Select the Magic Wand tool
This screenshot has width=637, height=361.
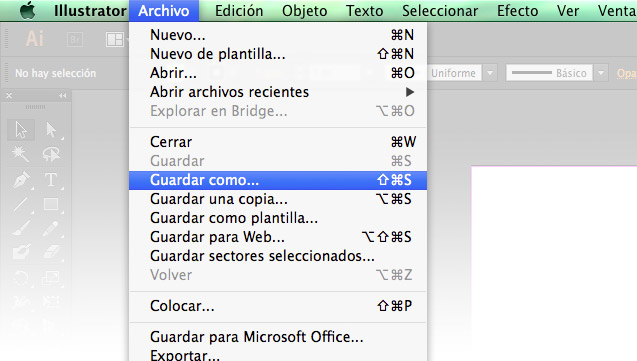pyautogui.click(x=20, y=154)
